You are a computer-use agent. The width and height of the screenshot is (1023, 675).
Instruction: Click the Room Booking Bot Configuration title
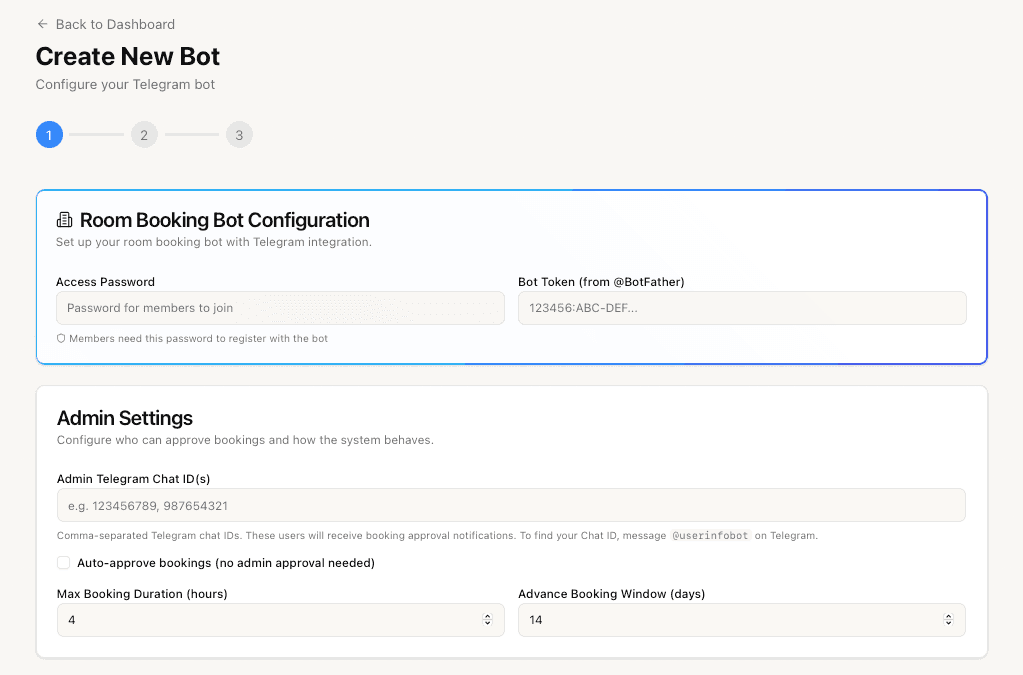pyautogui.click(x=224, y=220)
